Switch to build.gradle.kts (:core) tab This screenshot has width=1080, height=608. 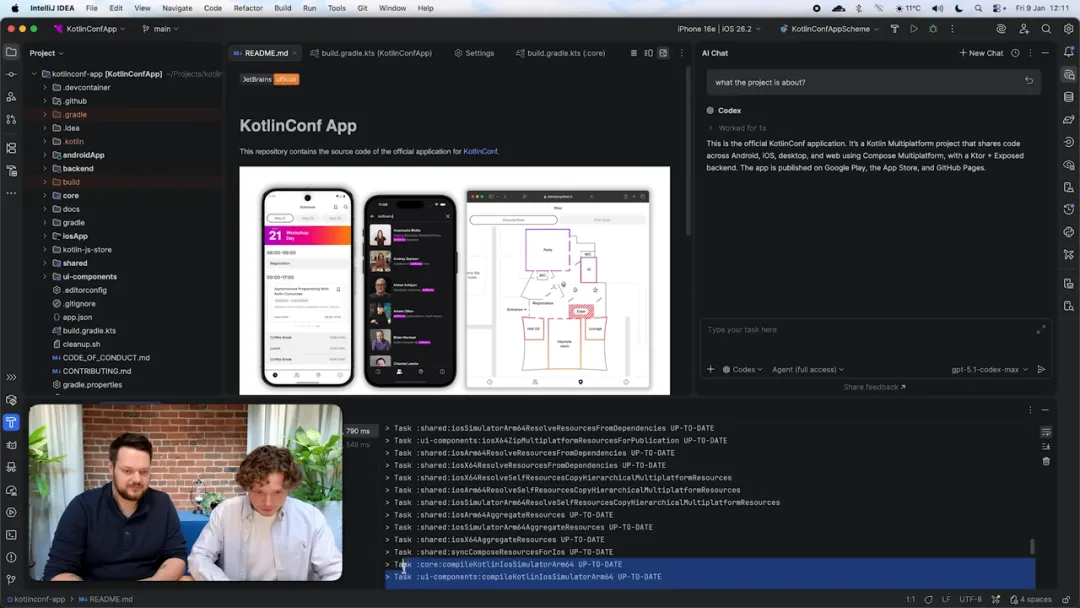click(x=561, y=53)
